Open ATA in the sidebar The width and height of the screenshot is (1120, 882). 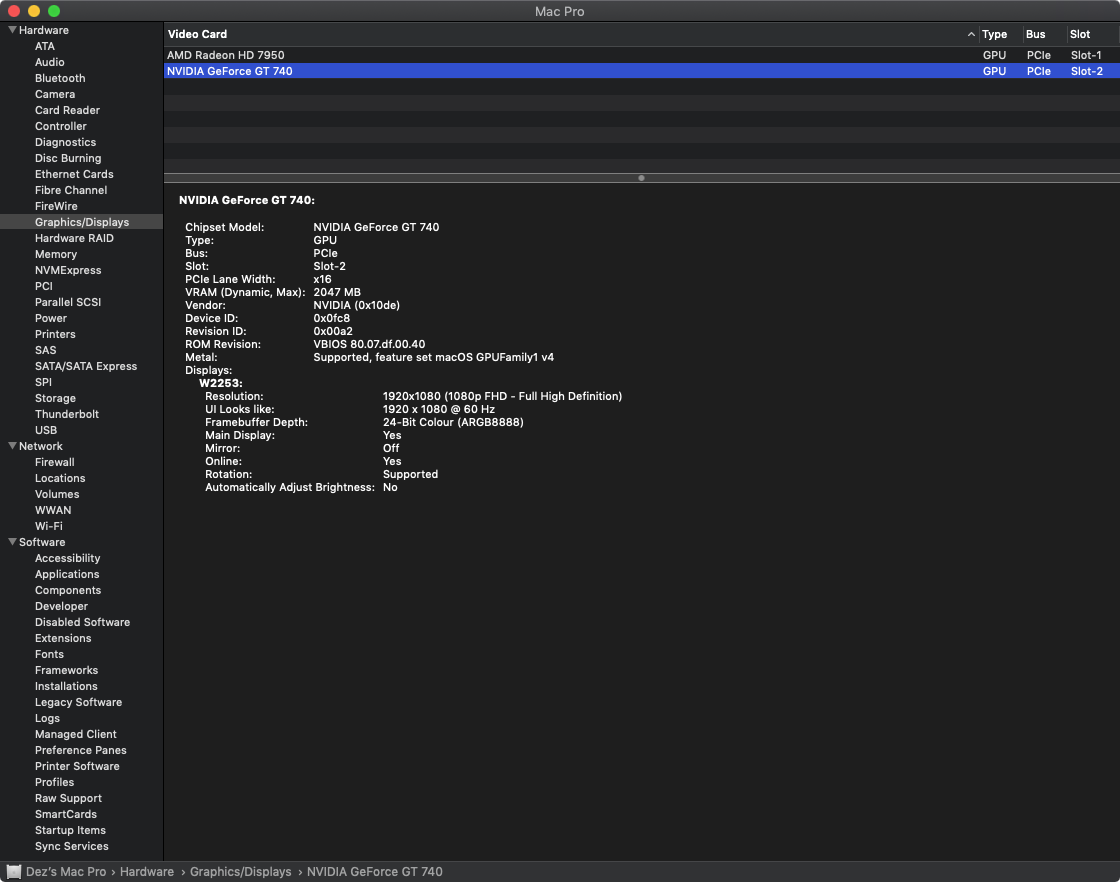[x=45, y=46]
